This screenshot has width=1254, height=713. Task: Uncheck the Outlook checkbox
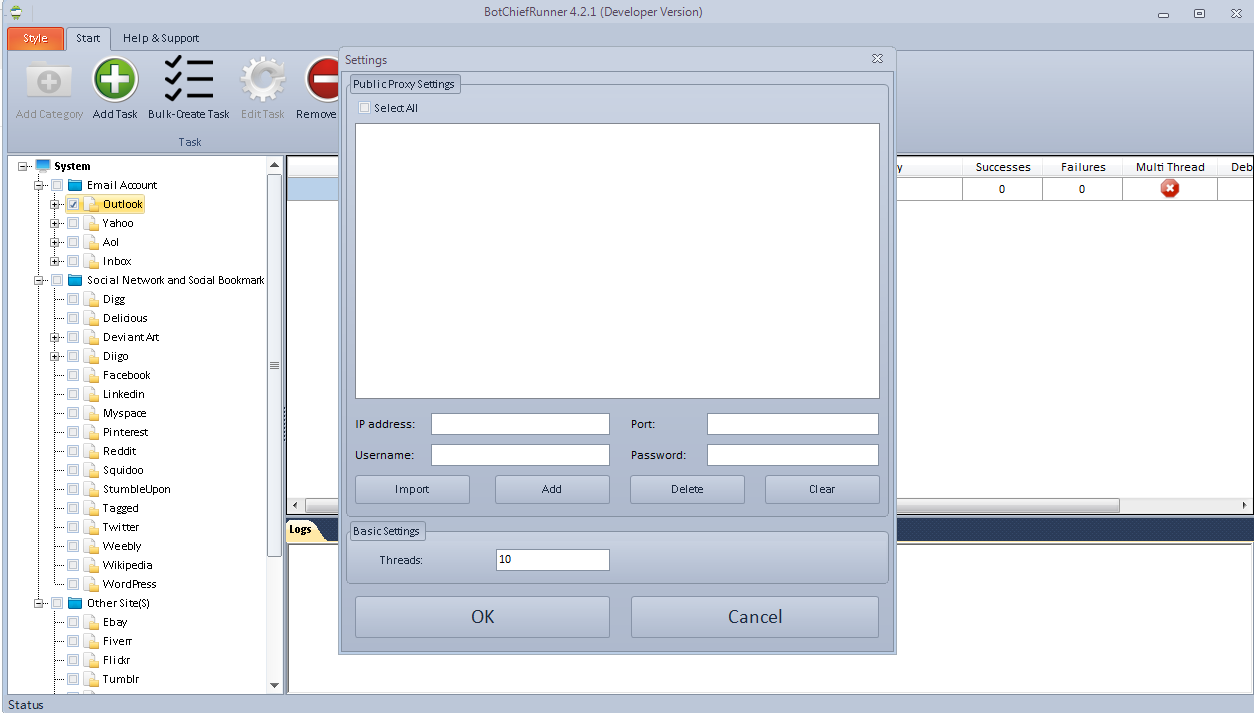coord(73,204)
